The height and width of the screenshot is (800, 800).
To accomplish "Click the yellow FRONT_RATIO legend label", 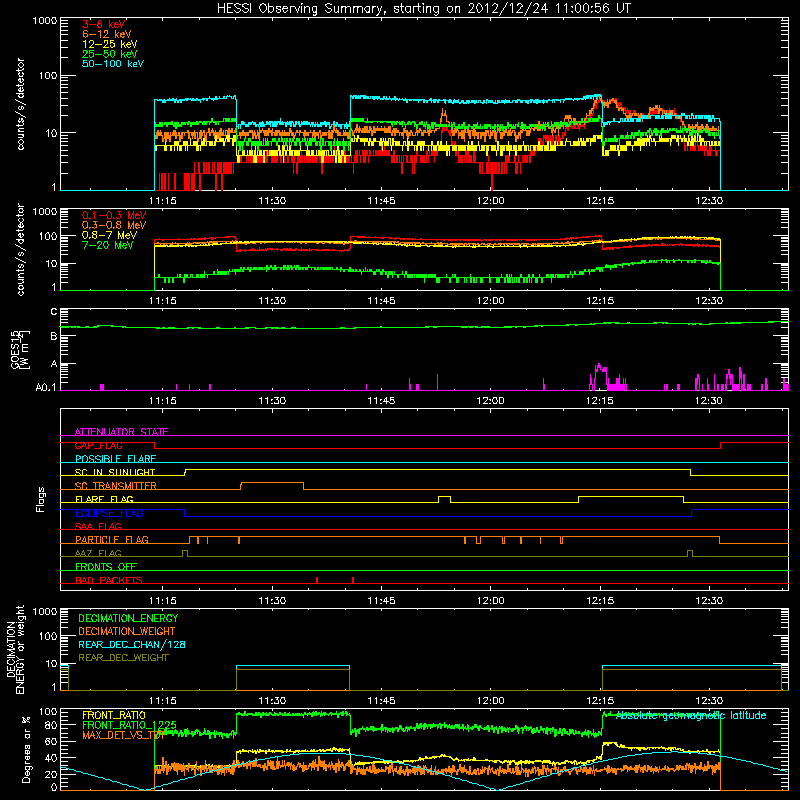I will click(114, 715).
